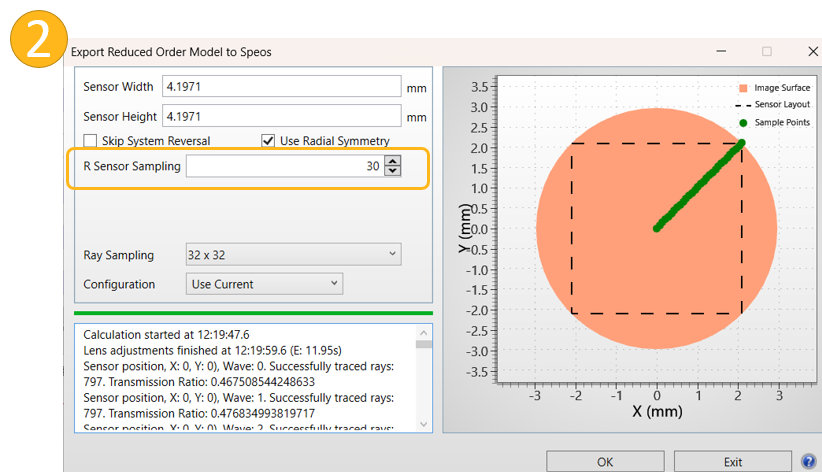Click the Sensor Height input field

[x=282, y=116]
